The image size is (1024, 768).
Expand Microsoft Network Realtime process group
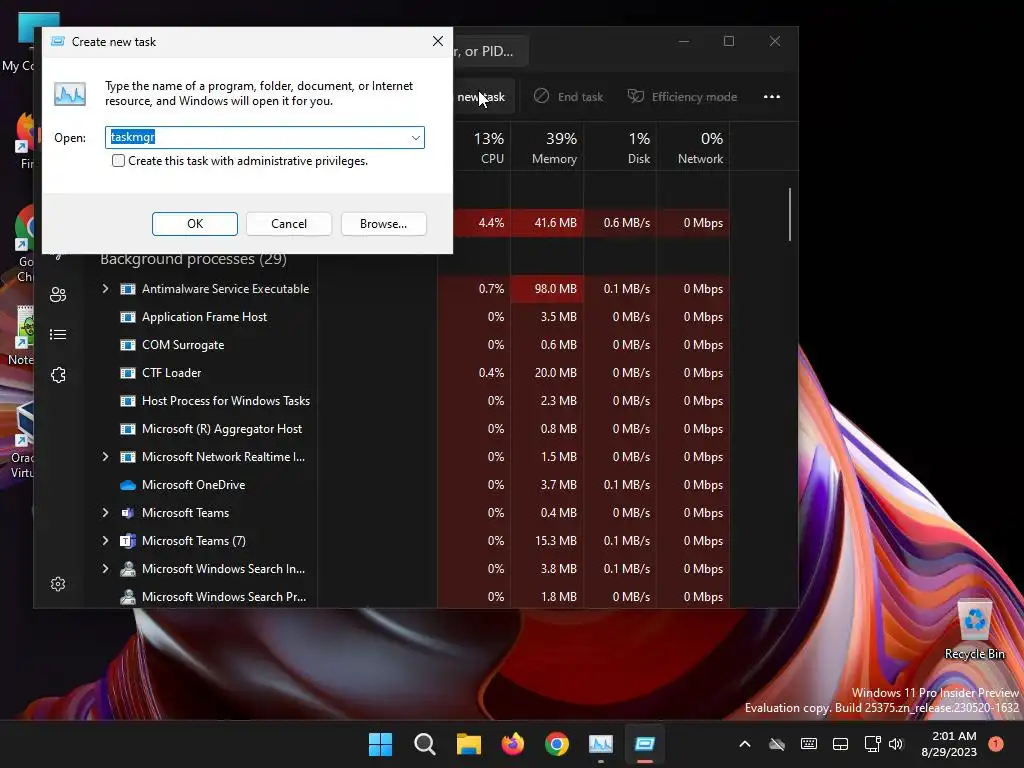coord(105,456)
